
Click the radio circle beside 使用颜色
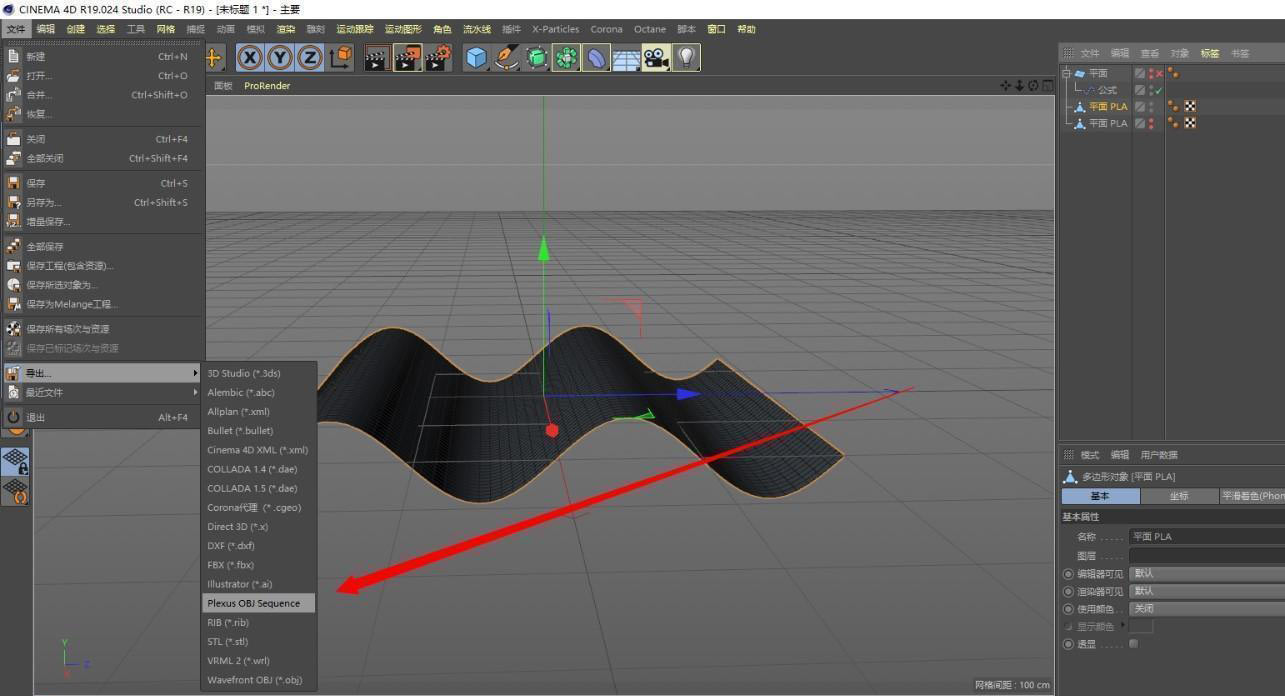click(1068, 608)
